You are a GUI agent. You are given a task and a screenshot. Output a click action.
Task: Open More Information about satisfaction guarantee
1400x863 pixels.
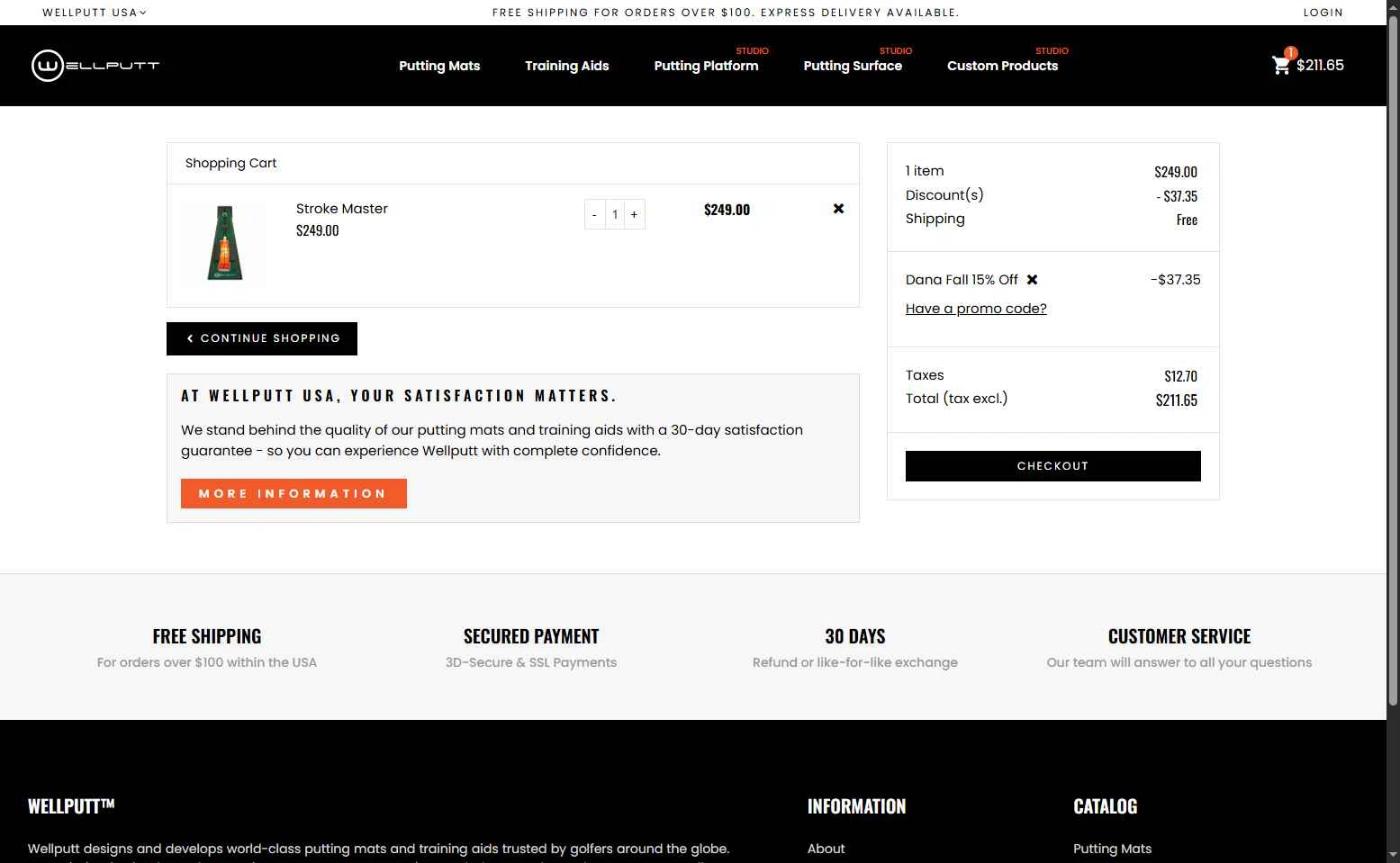click(294, 493)
